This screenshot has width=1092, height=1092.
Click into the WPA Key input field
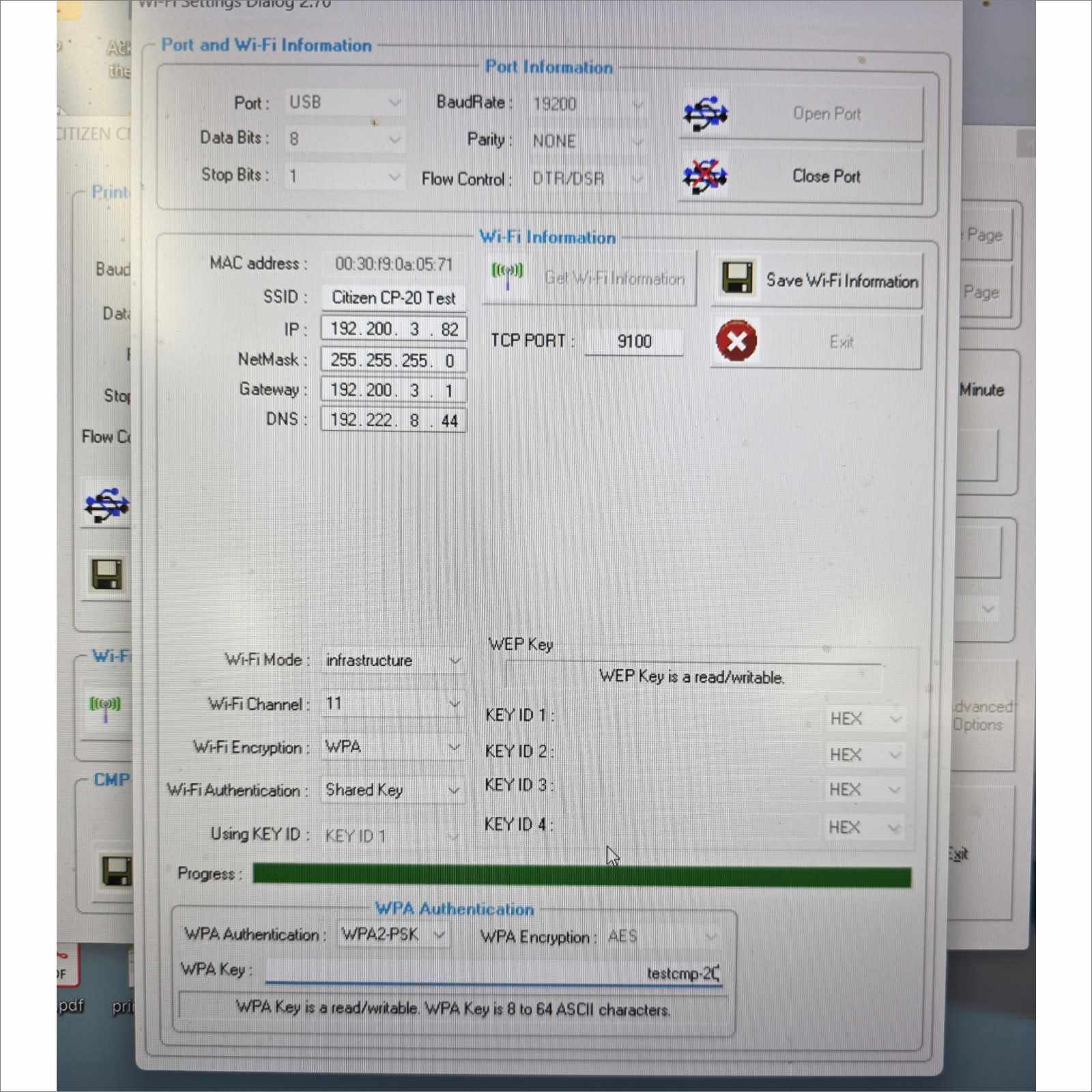pos(491,973)
